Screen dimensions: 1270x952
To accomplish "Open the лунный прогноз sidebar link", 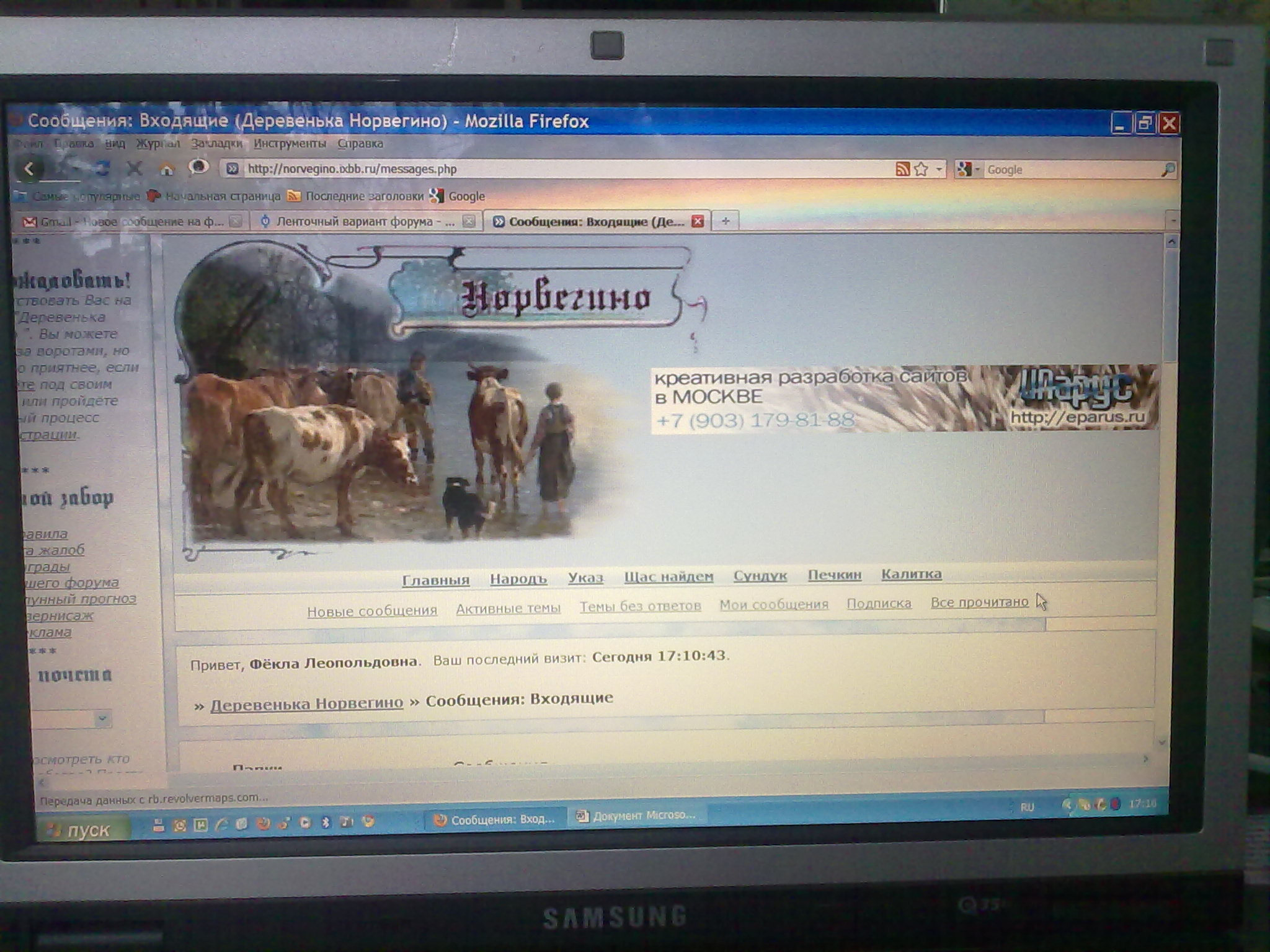I will pyautogui.click(x=81, y=599).
